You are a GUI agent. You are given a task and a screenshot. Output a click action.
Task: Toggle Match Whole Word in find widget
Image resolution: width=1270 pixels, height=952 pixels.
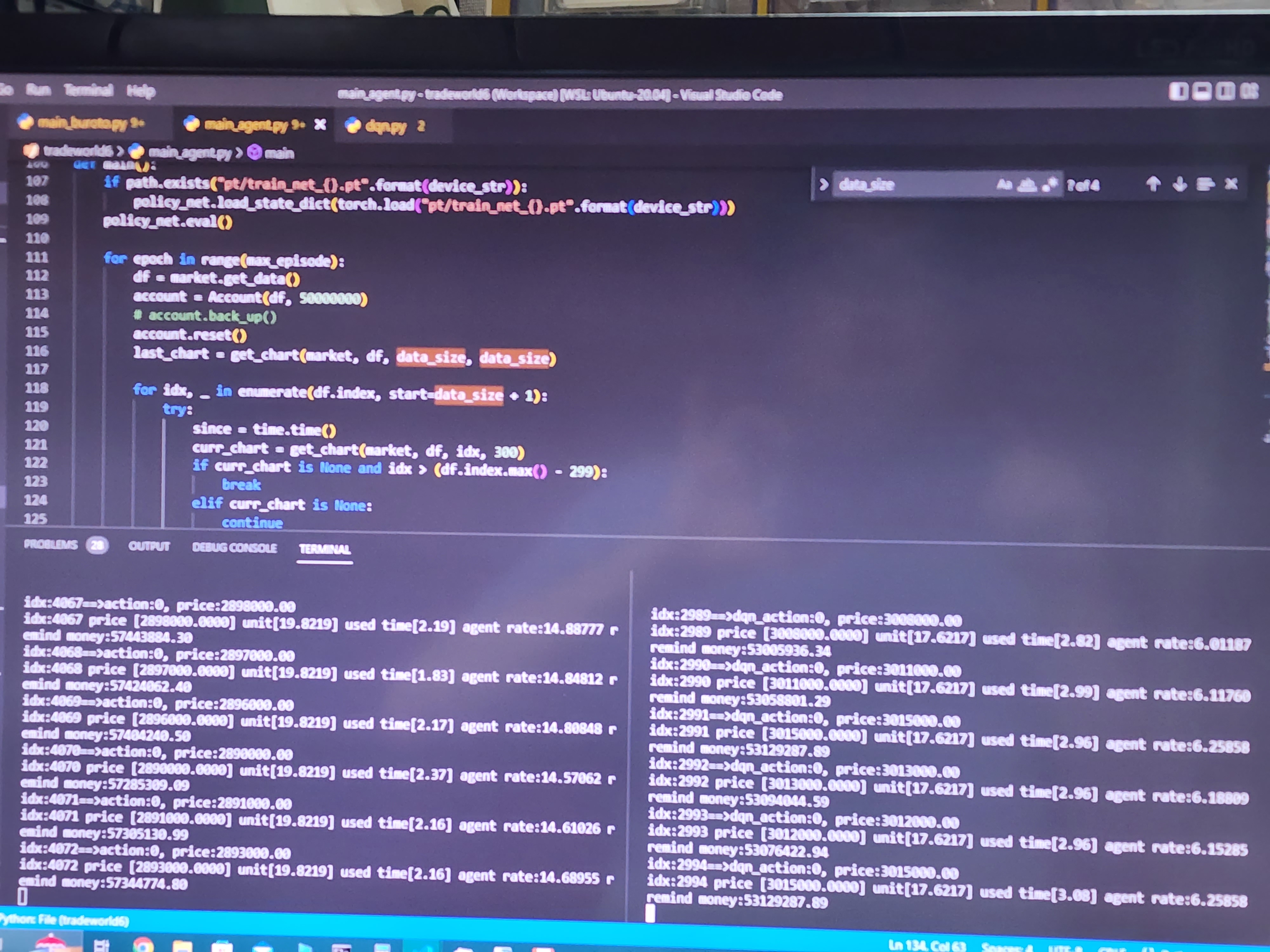coord(1026,185)
